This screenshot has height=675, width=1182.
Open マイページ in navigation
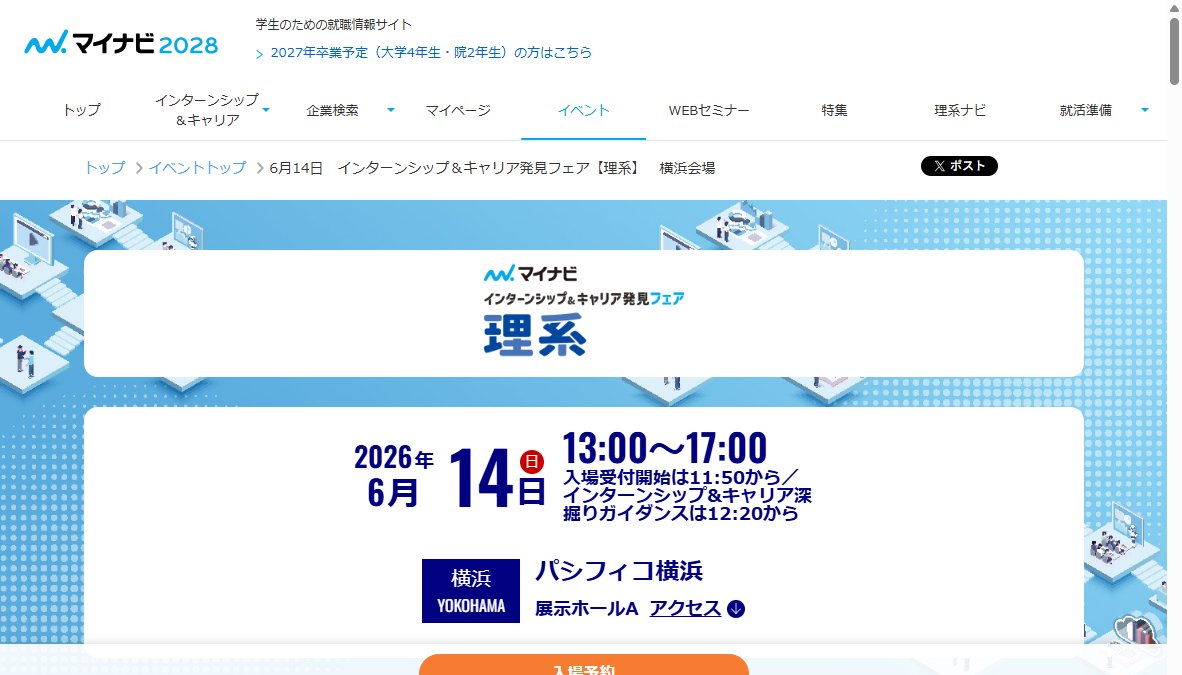[x=458, y=110]
